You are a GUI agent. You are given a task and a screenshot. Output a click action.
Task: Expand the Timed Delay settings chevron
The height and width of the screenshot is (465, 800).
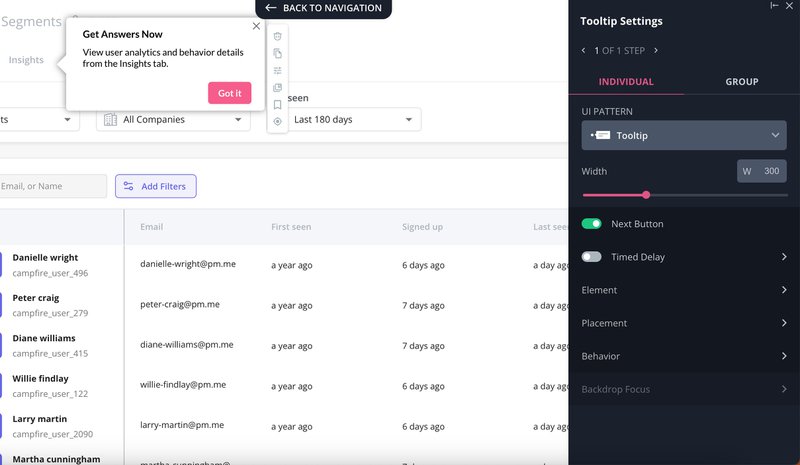click(x=784, y=257)
